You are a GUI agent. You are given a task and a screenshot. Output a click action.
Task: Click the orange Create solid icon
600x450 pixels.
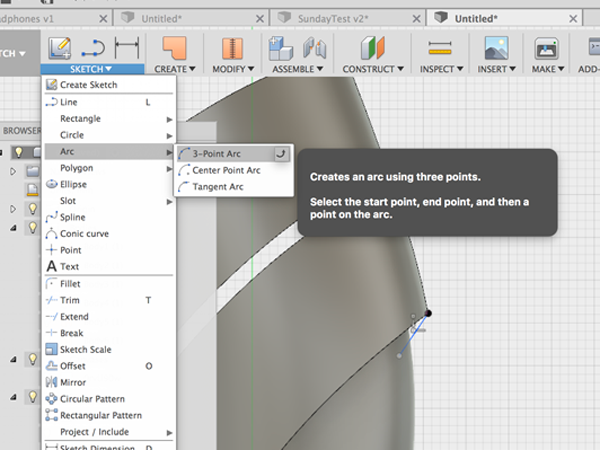pyautogui.click(x=174, y=48)
